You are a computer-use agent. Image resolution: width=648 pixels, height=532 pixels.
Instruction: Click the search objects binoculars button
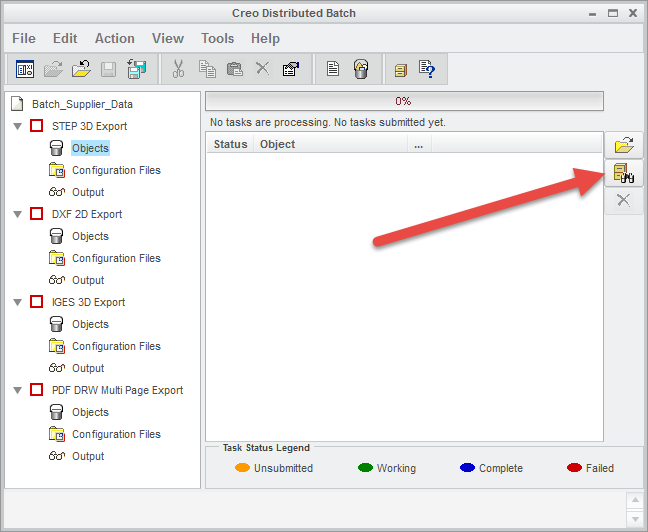click(x=624, y=173)
